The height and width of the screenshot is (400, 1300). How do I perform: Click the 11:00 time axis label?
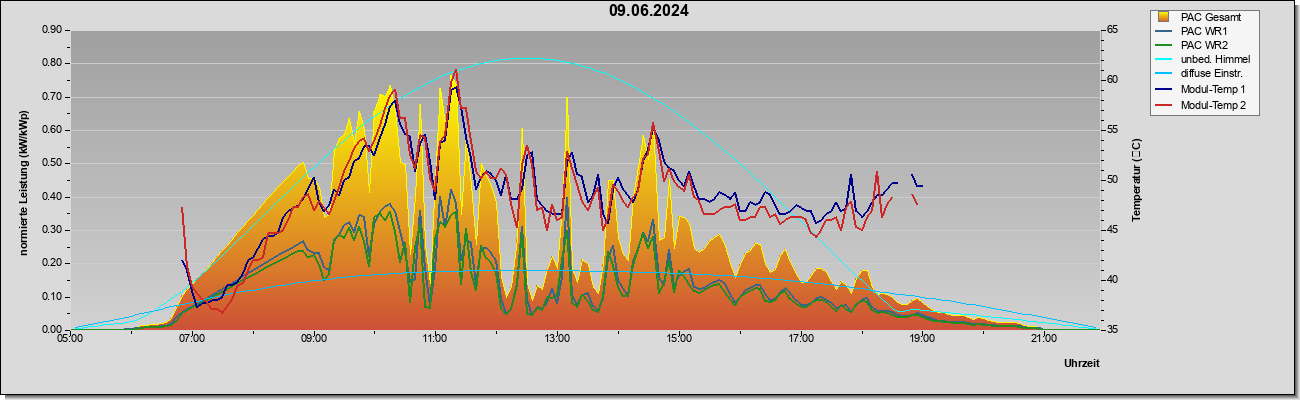[x=435, y=338]
